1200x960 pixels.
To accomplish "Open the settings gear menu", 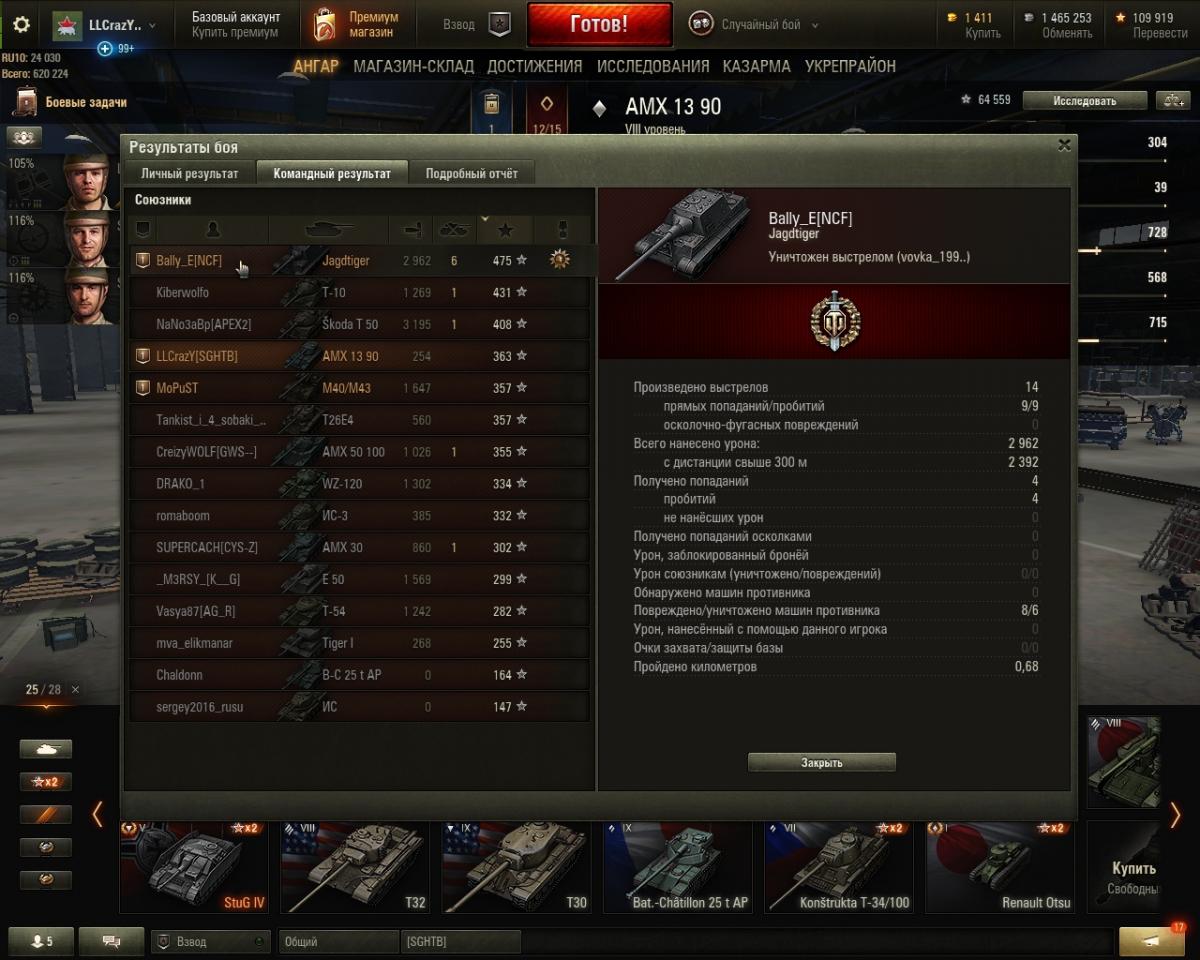I will pyautogui.click(x=21, y=25).
